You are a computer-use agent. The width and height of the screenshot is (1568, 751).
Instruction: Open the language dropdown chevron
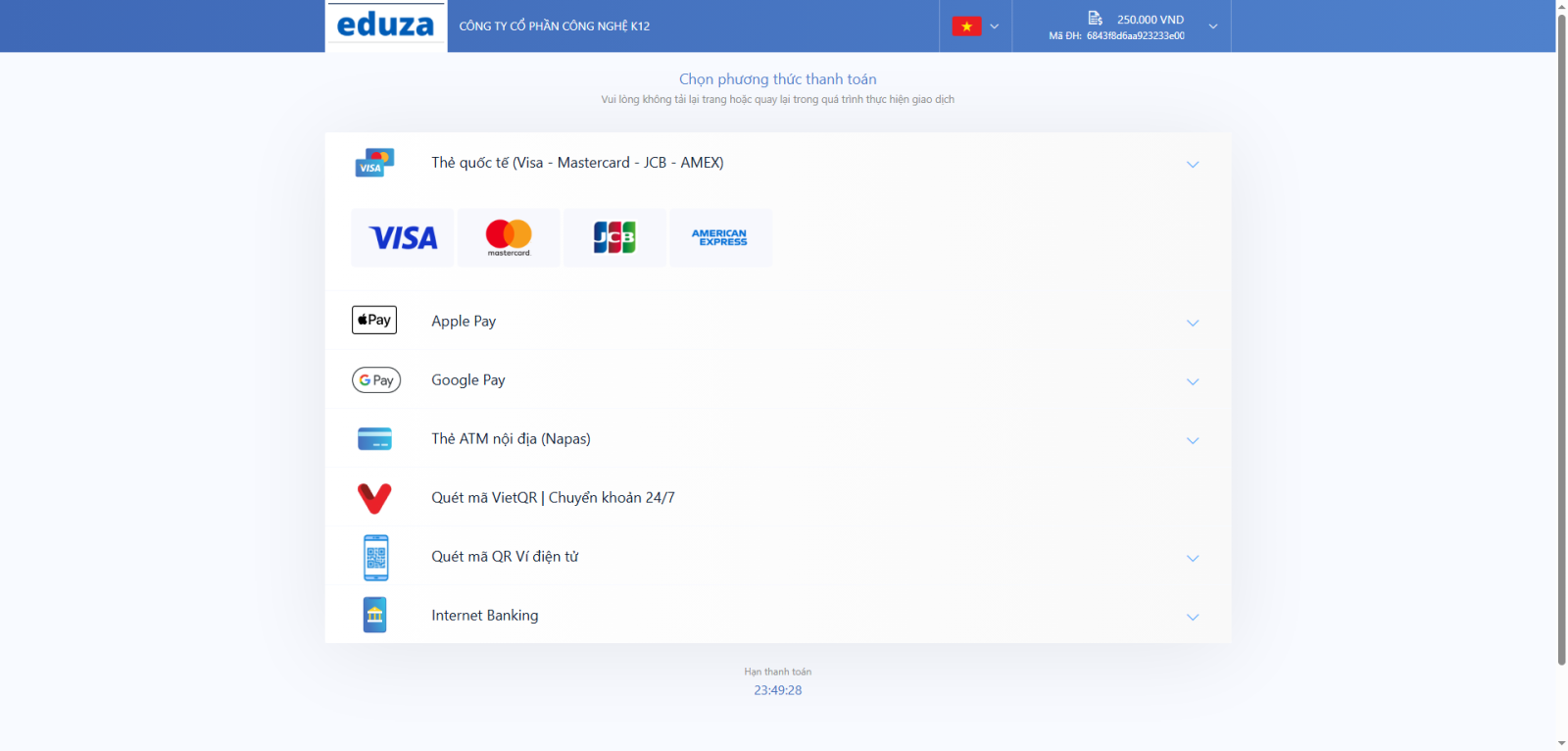[x=995, y=26]
